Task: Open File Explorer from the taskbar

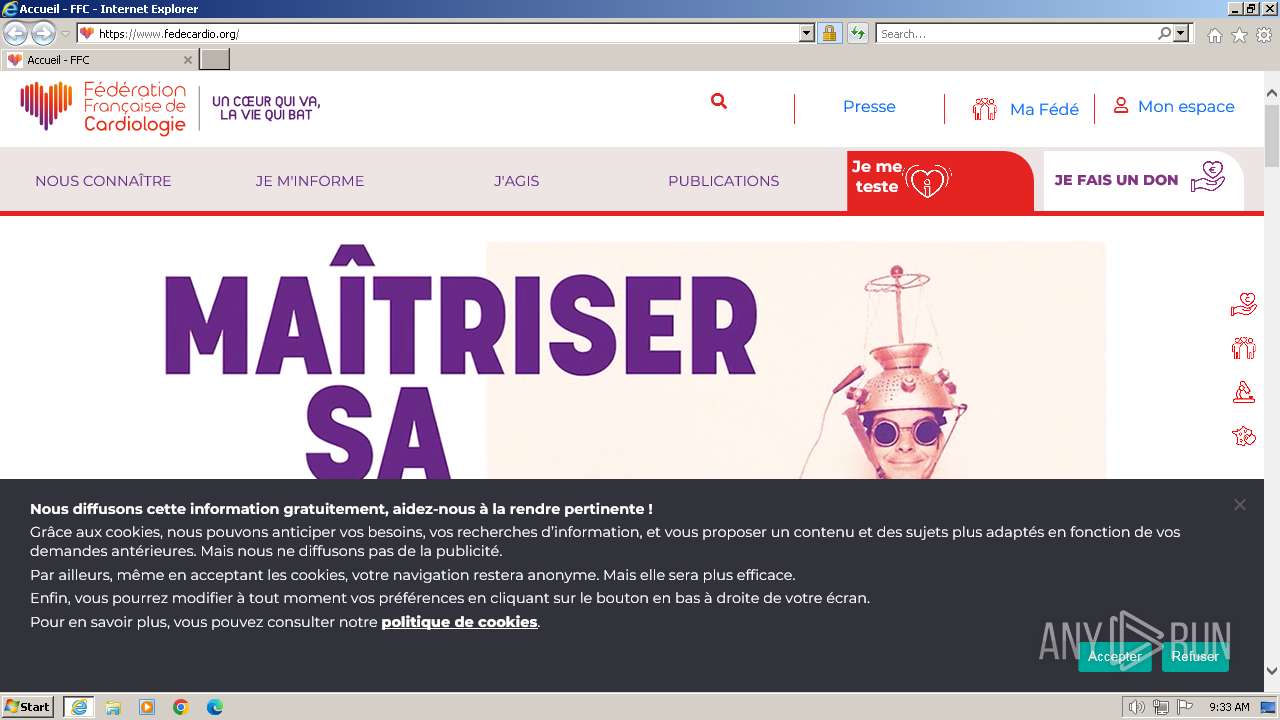Action: (x=113, y=707)
